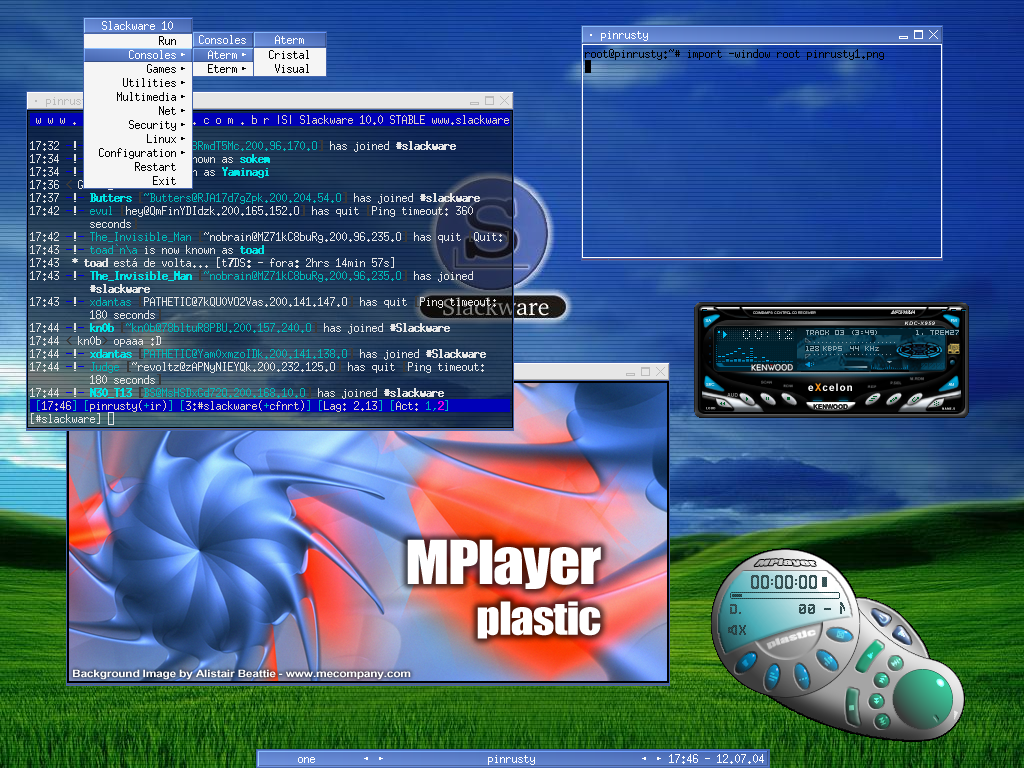Click the green play button on MPlayer remote
The height and width of the screenshot is (768, 1024).
click(870, 656)
